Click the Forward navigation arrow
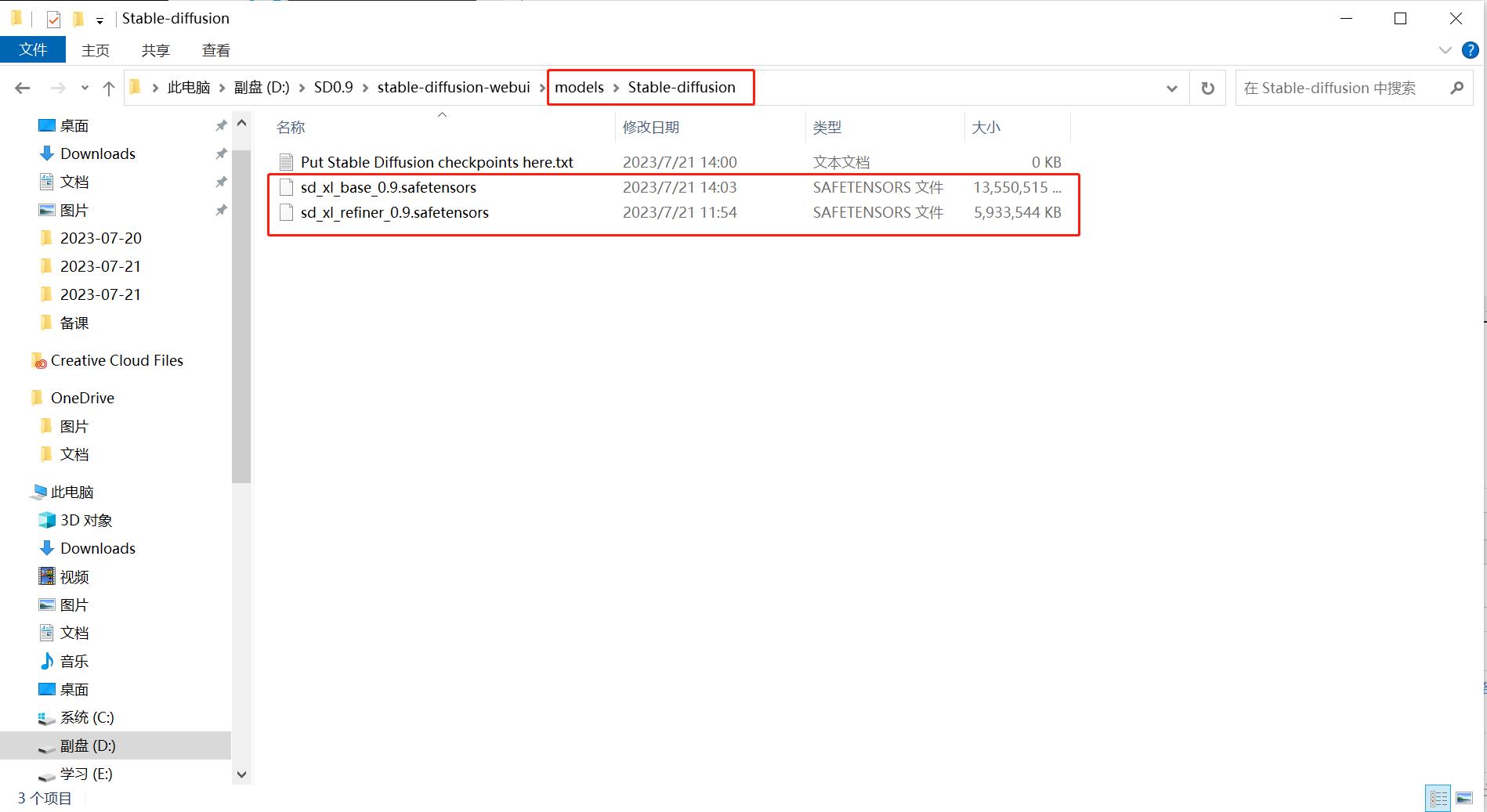This screenshot has height=812, width=1487. [58, 88]
